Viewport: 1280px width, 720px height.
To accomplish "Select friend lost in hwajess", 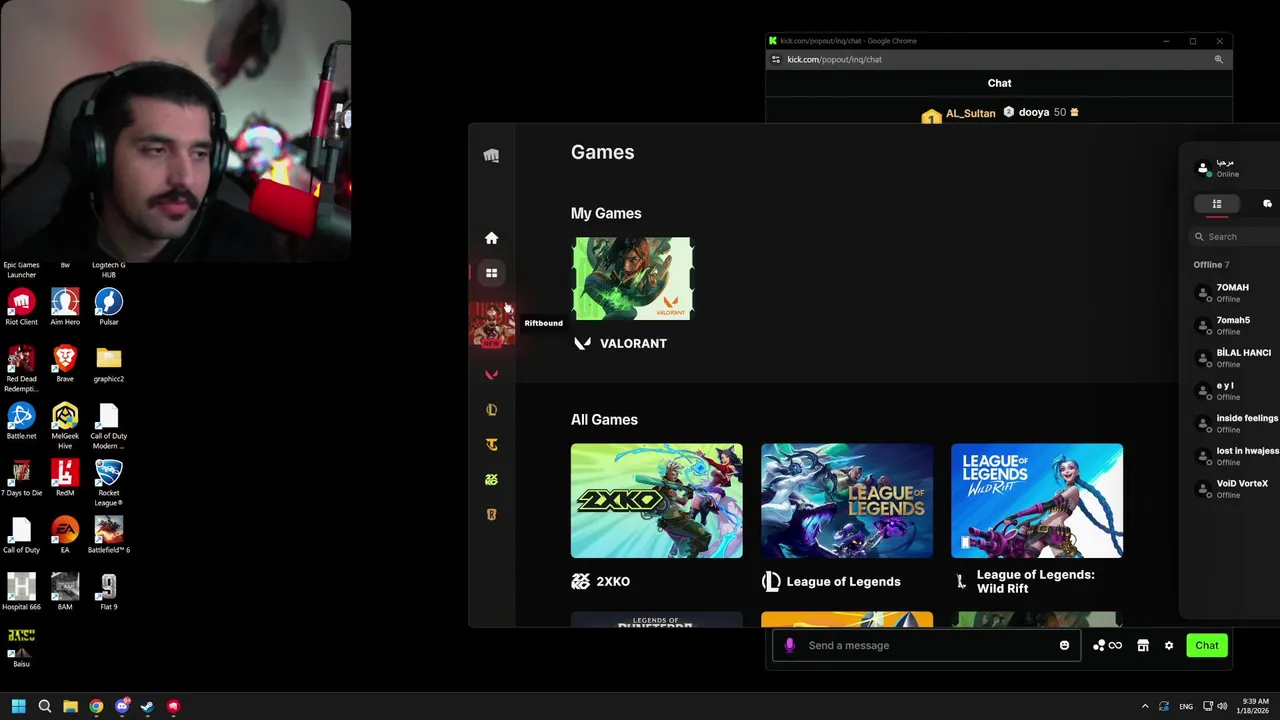I will point(1236,456).
